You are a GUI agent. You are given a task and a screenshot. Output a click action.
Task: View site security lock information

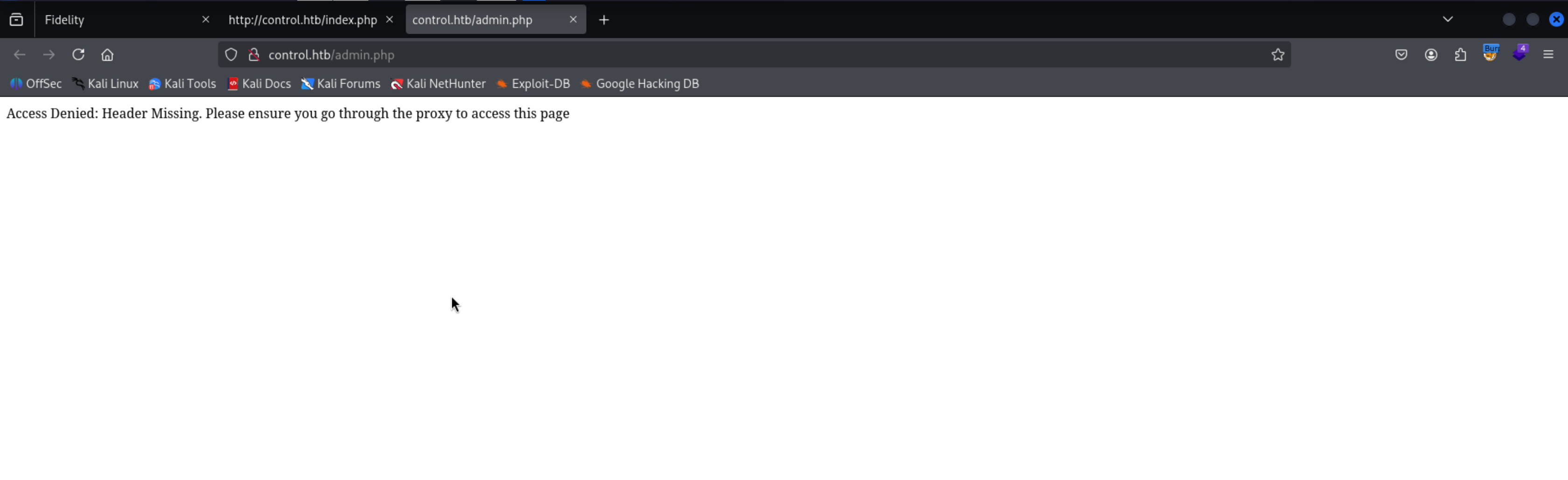click(x=254, y=55)
